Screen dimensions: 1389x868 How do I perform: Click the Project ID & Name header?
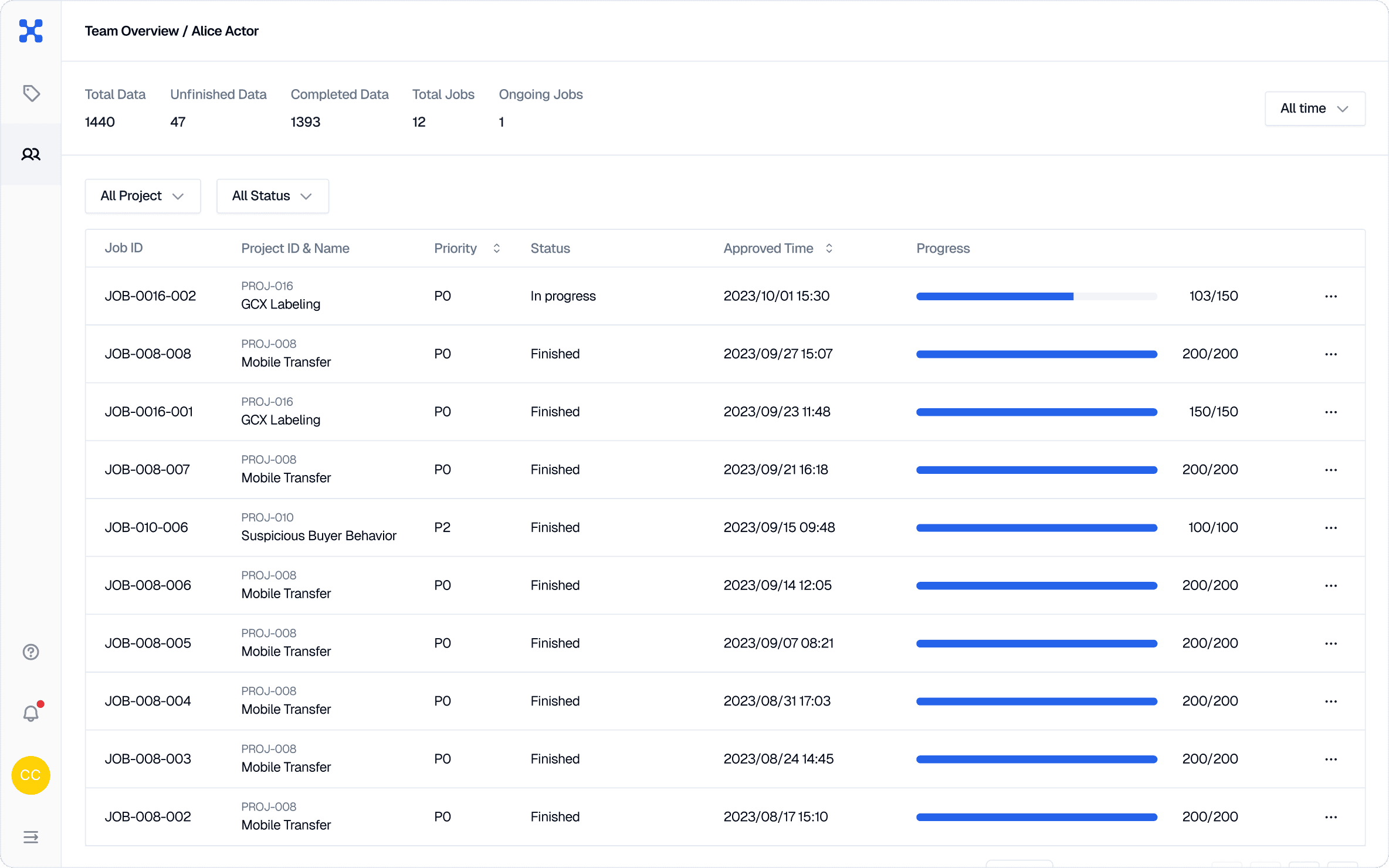pos(295,248)
